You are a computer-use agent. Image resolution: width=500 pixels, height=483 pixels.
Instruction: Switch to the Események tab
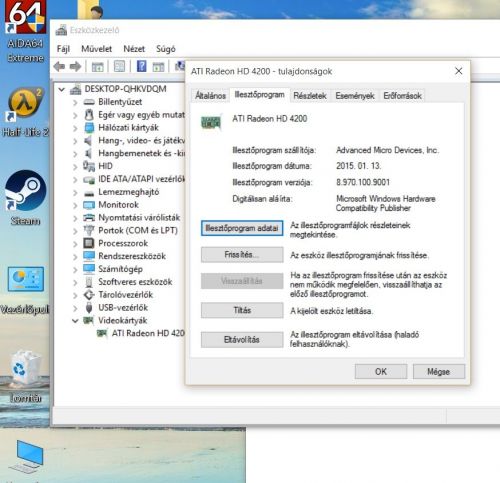coord(355,96)
